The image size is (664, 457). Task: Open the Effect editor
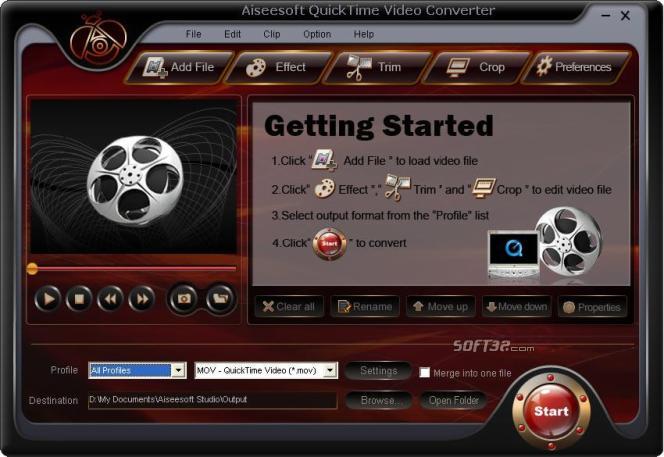(x=277, y=67)
